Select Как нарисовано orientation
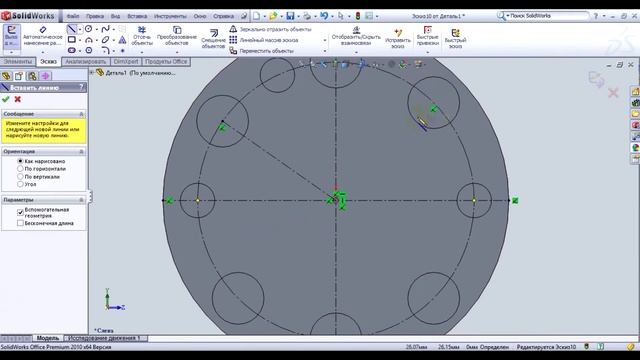This screenshot has width=640, height=360. tap(20, 161)
